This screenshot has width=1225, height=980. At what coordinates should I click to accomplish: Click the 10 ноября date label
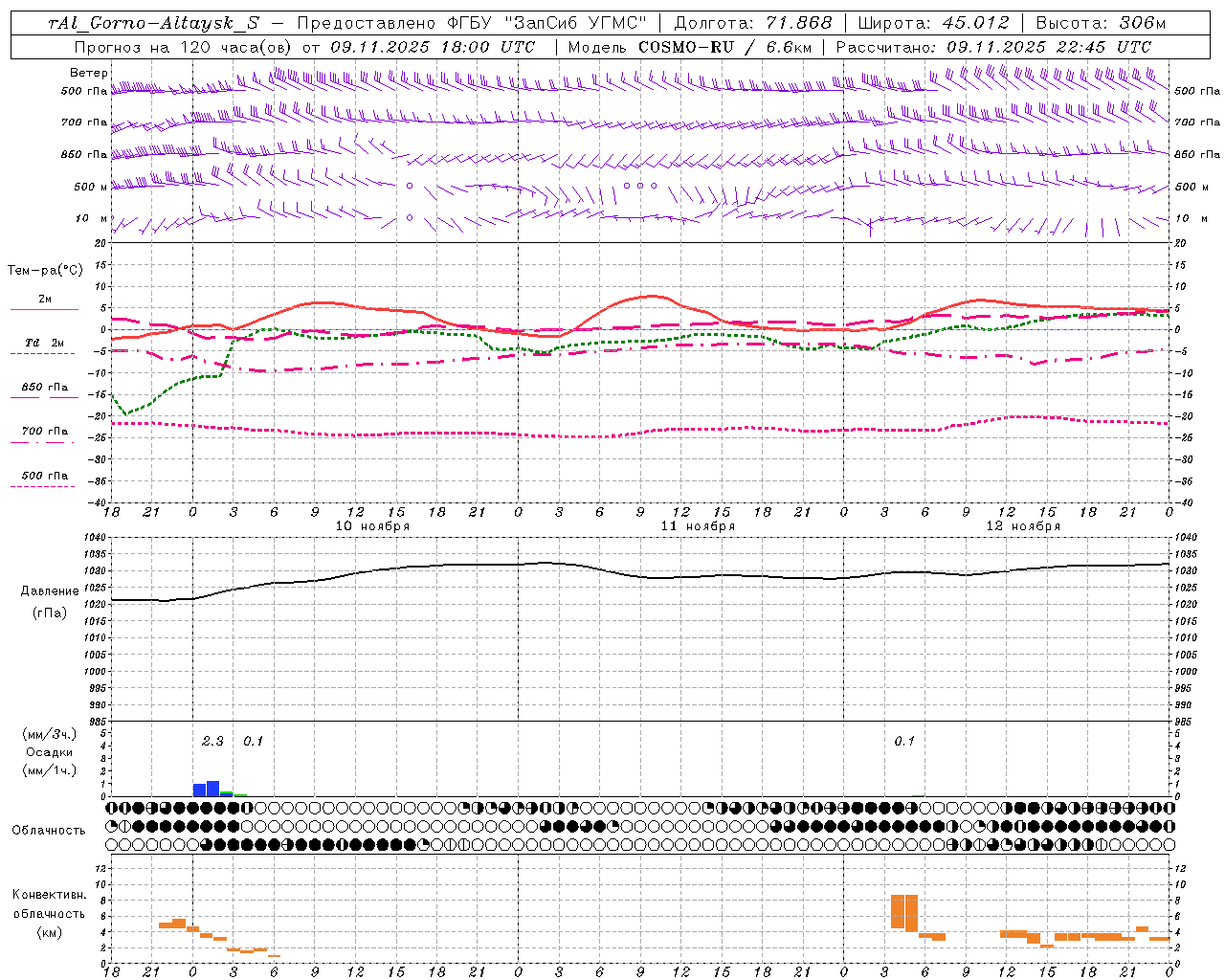372,526
